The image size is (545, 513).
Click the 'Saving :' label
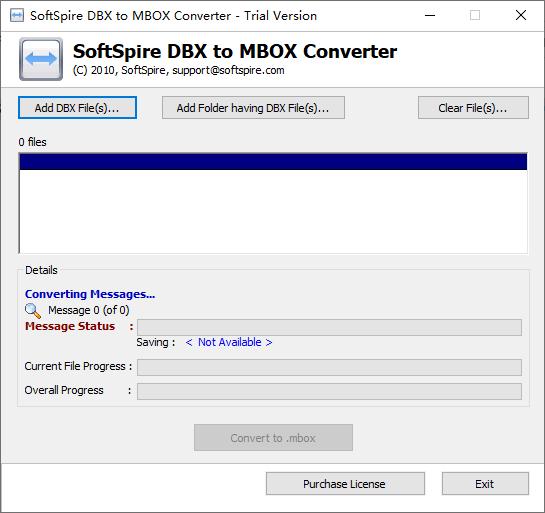[156, 342]
